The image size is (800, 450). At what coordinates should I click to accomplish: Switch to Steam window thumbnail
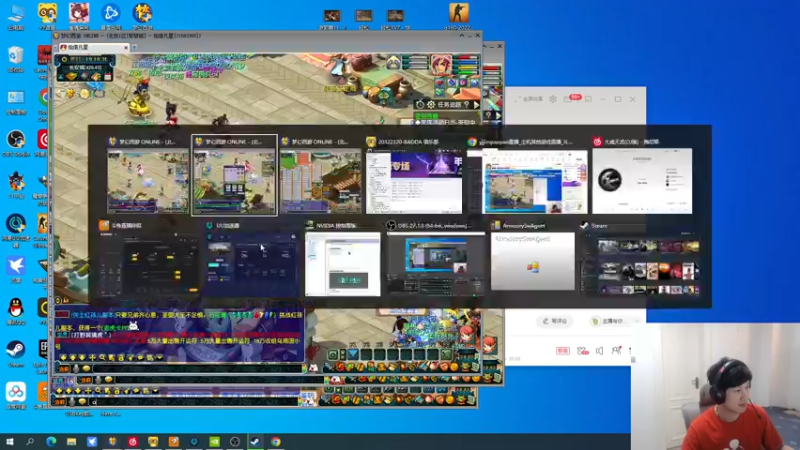pyautogui.click(x=642, y=264)
